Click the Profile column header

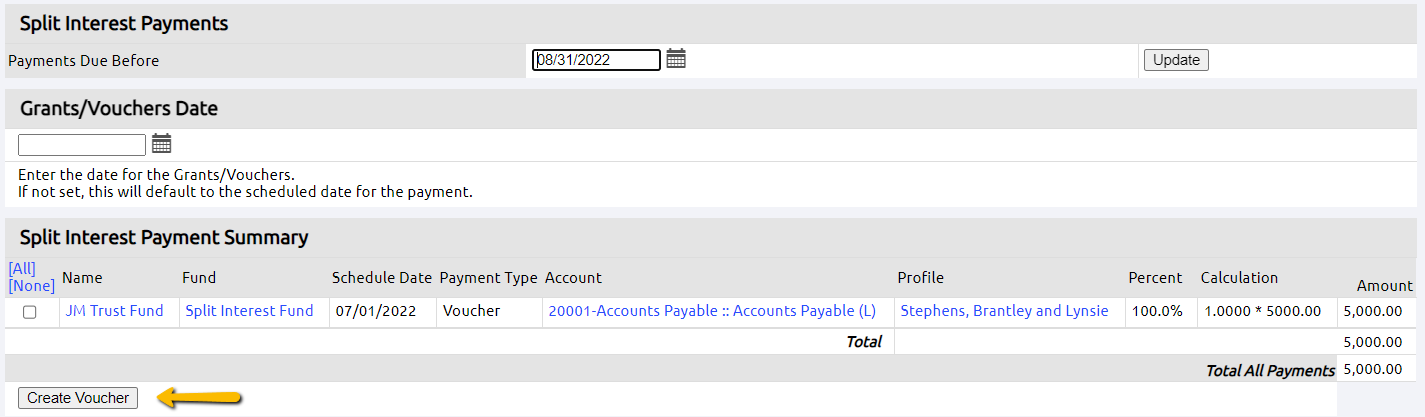920,278
